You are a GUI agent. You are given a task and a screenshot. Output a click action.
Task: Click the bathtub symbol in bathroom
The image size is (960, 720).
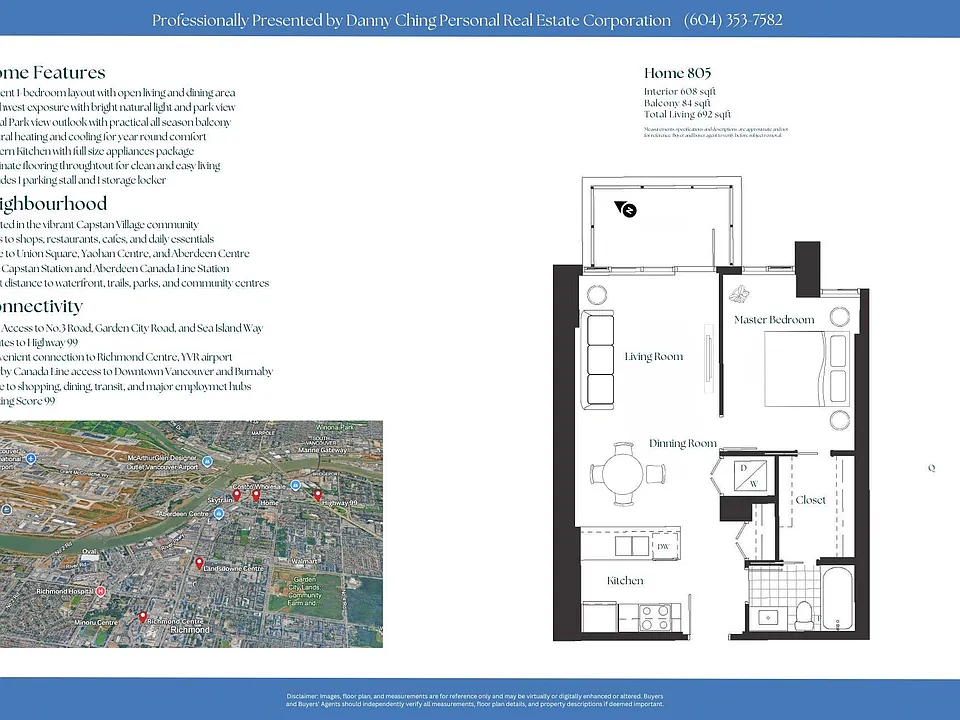(x=838, y=599)
